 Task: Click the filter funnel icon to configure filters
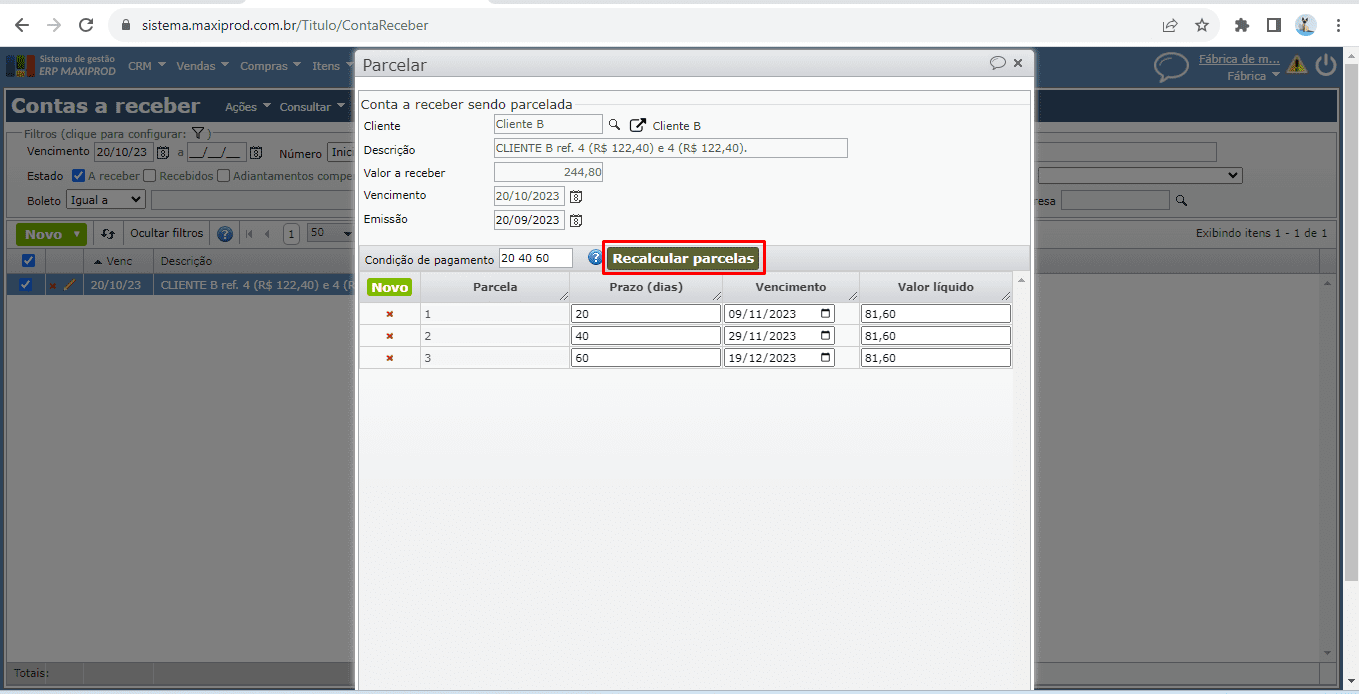coord(198,133)
